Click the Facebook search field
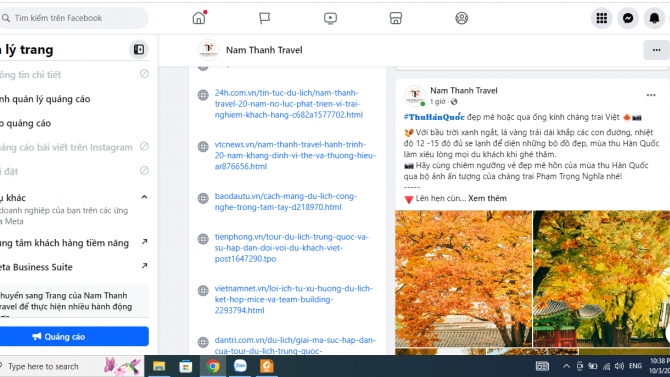Viewport: 670px width, 377px height. (73, 18)
